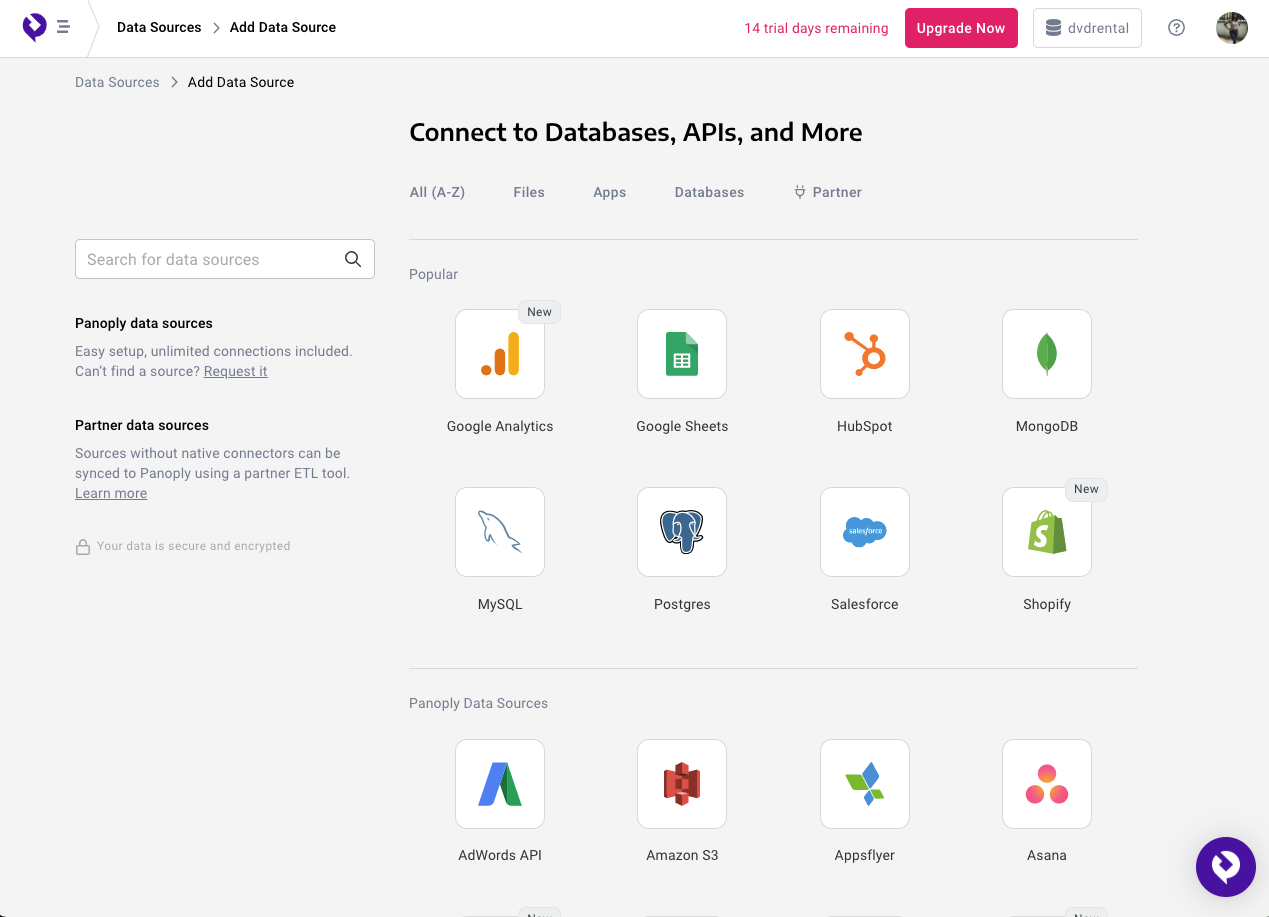Select the Appsflyer connector
Screen dimensions: 1269x917
pos(865,784)
